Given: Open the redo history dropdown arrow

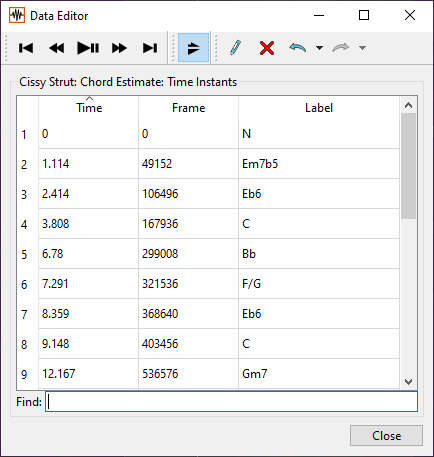Looking at the screenshot, I should (x=362, y=48).
